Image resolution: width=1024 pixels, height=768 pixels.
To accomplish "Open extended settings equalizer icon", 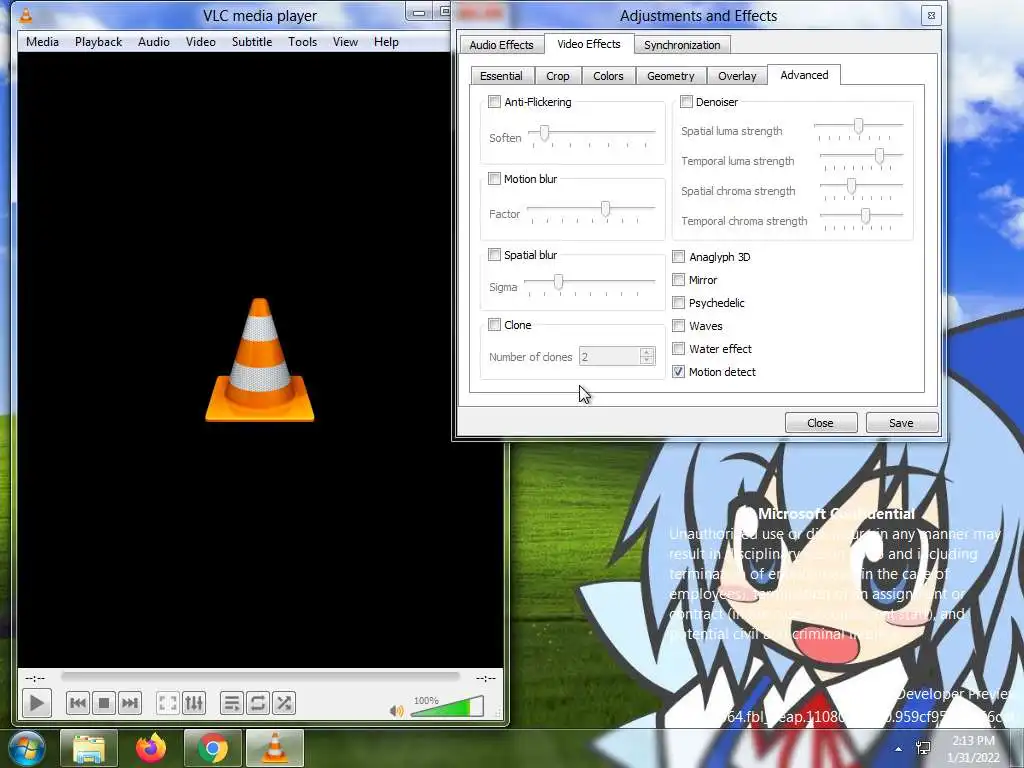I will click(194, 703).
